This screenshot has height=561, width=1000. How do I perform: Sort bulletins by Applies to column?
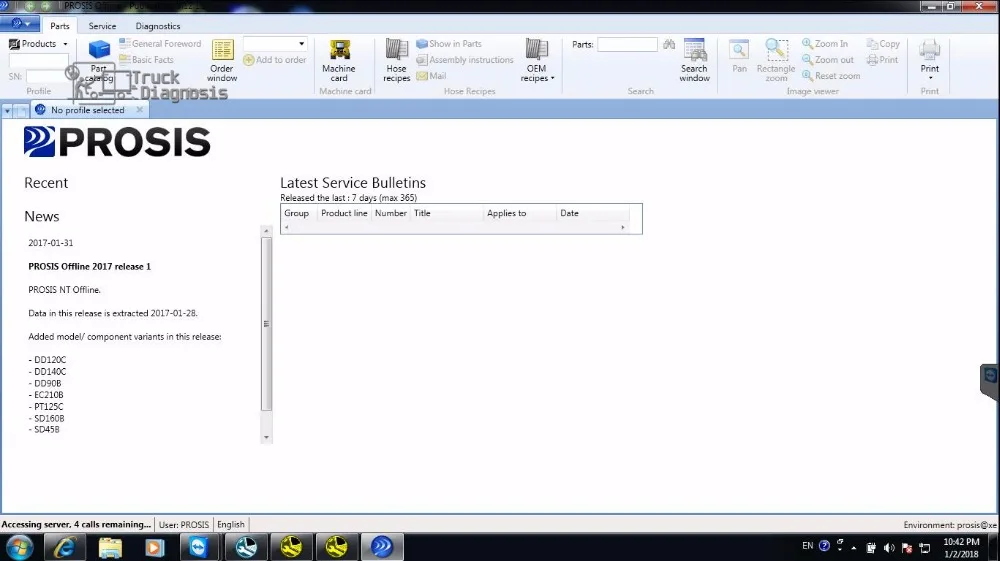click(519, 213)
